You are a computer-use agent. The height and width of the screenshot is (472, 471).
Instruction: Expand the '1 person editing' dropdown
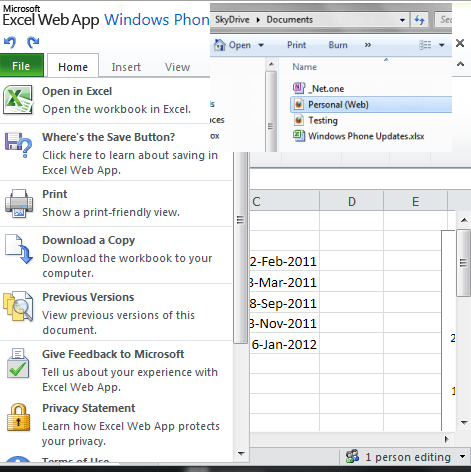click(x=462, y=457)
